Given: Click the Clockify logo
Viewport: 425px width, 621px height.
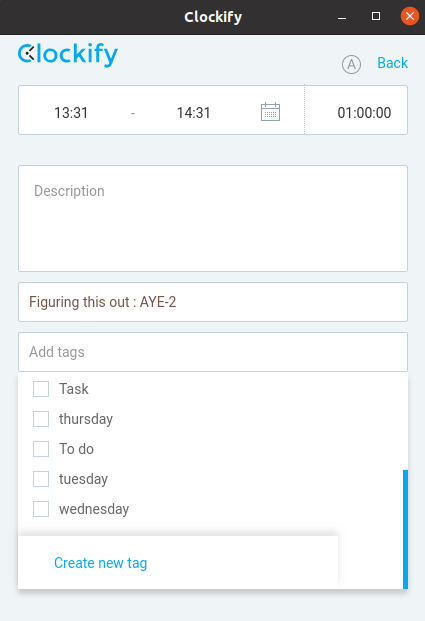Looking at the screenshot, I should [68, 55].
